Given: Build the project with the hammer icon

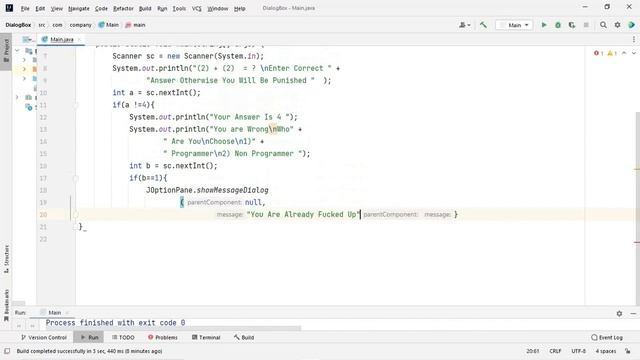Looking at the screenshot, I should click(x=483, y=25).
